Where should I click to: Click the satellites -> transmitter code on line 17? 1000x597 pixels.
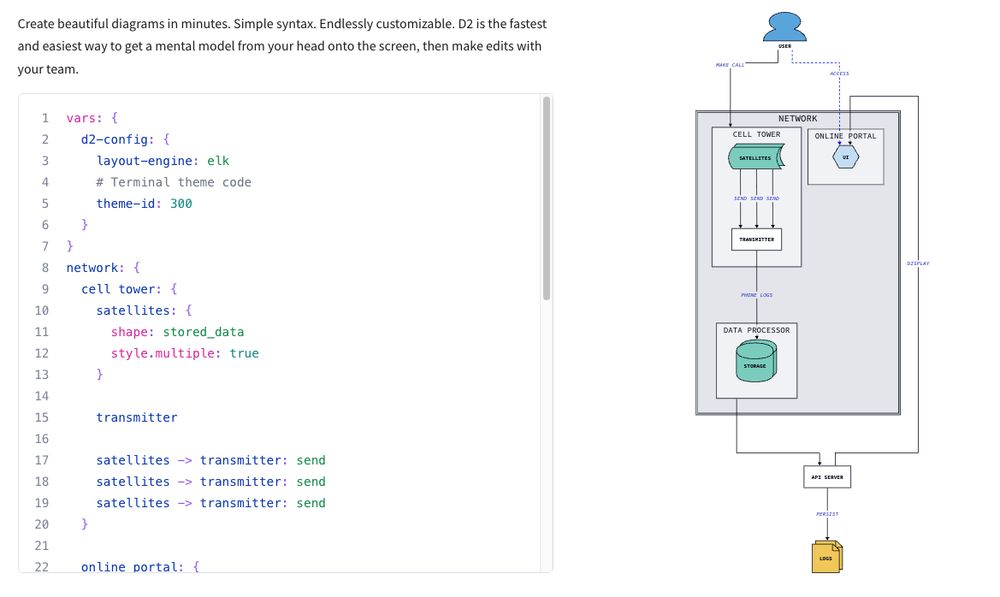click(x=210, y=460)
